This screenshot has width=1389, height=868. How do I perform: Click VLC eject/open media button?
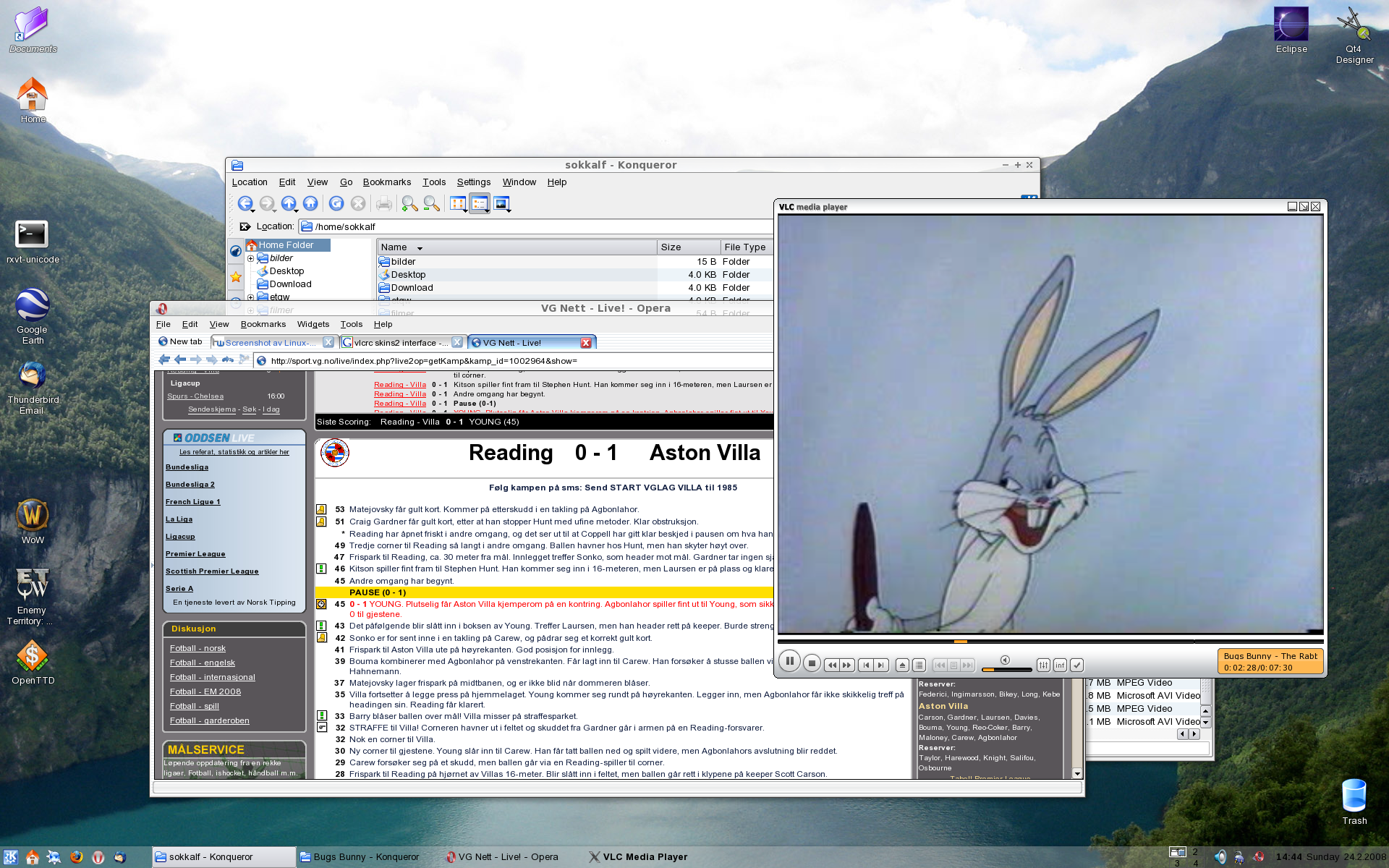902,665
